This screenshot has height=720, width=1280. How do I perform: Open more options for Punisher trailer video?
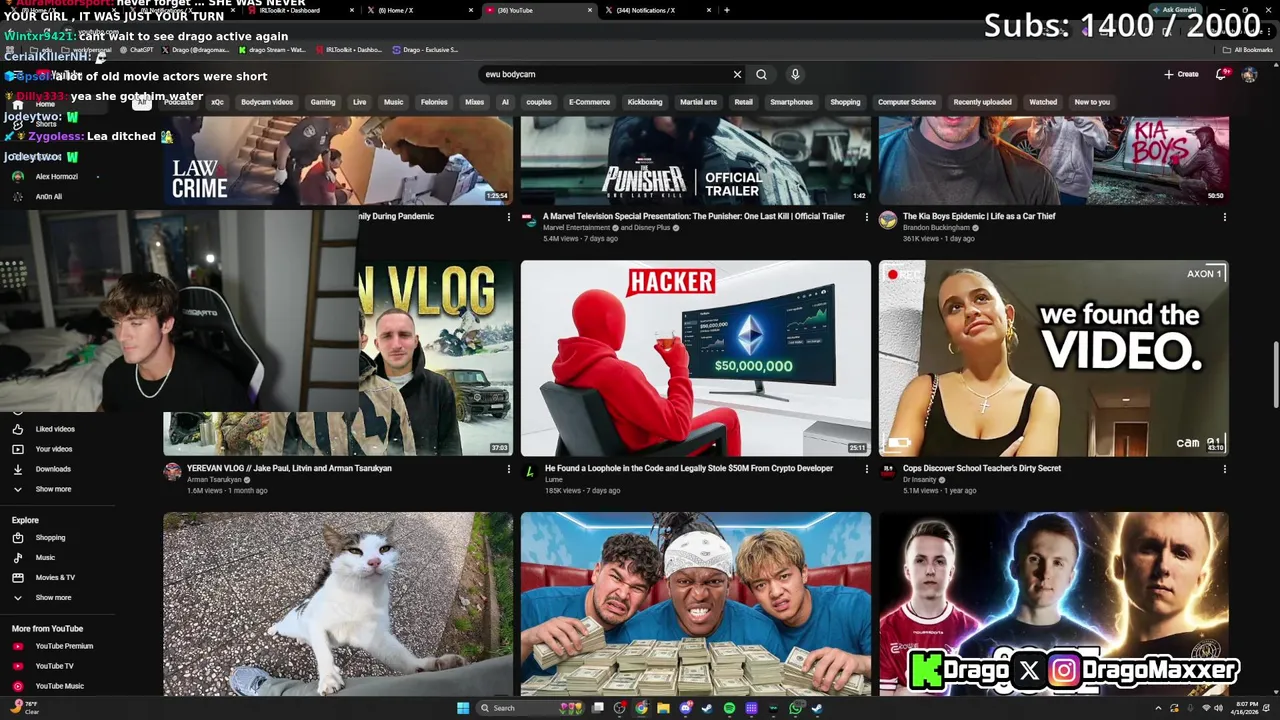(x=866, y=217)
